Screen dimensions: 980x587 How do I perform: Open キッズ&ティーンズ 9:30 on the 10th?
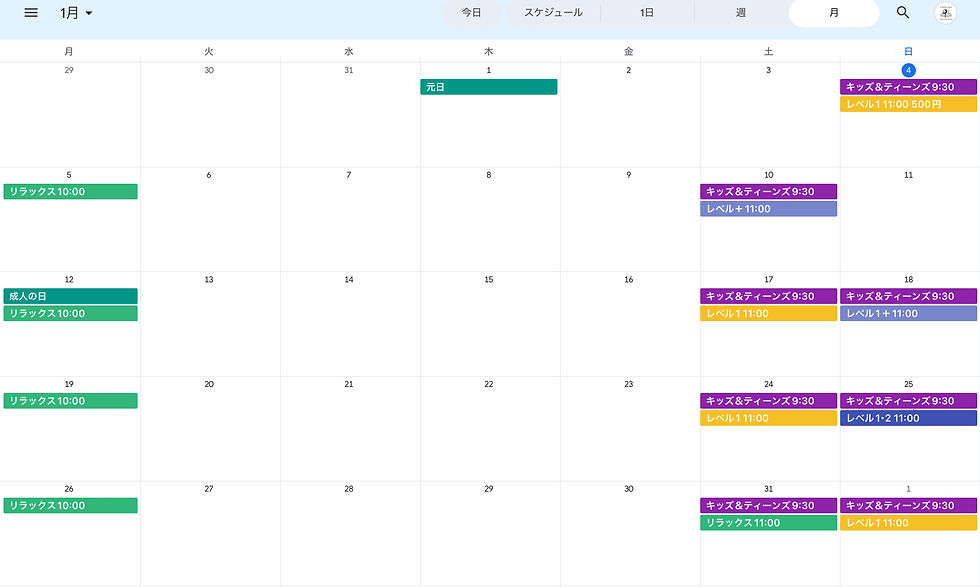point(768,192)
